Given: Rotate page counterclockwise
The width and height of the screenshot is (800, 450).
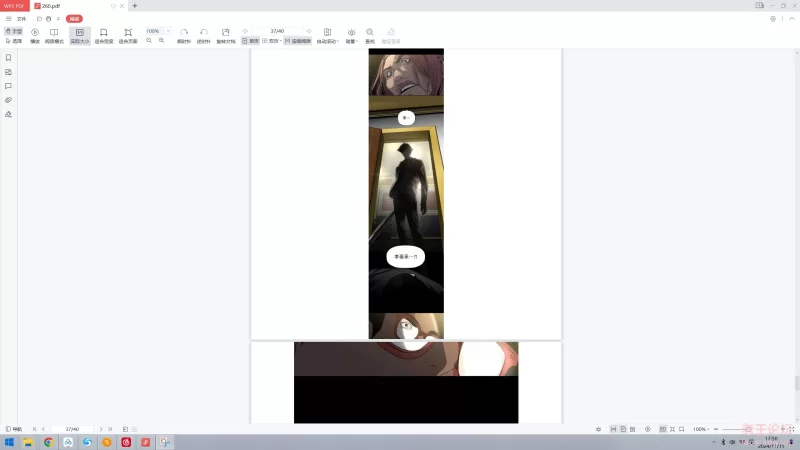Looking at the screenshot, I should (x=204, y=36).
